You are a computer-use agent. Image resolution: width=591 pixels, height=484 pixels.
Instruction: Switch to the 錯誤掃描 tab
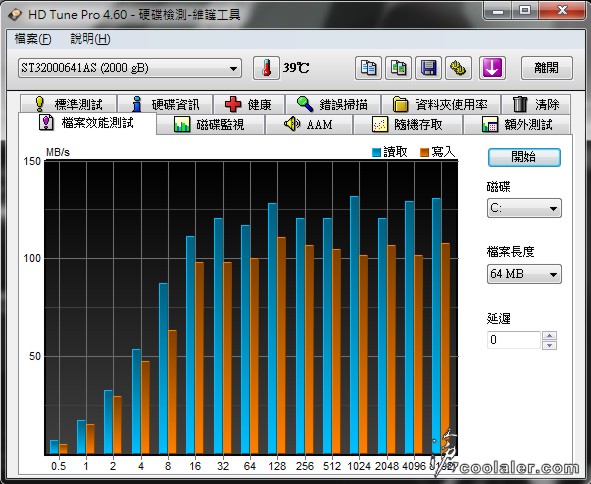333,104
